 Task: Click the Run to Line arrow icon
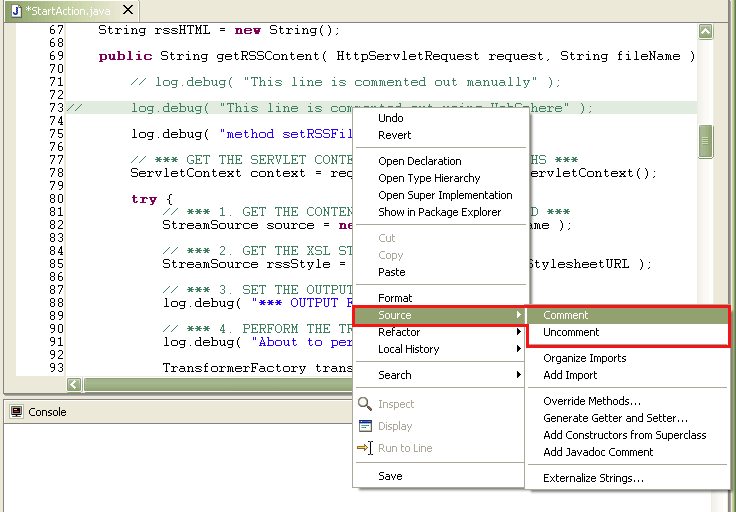(x=365, y=448)
